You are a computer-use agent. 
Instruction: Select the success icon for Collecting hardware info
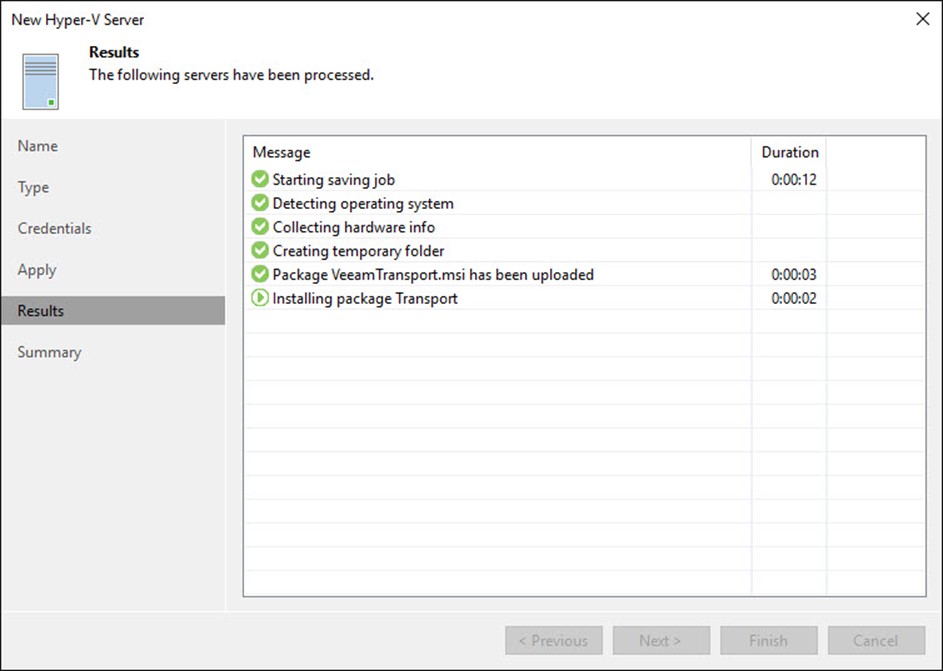point(260,227)
